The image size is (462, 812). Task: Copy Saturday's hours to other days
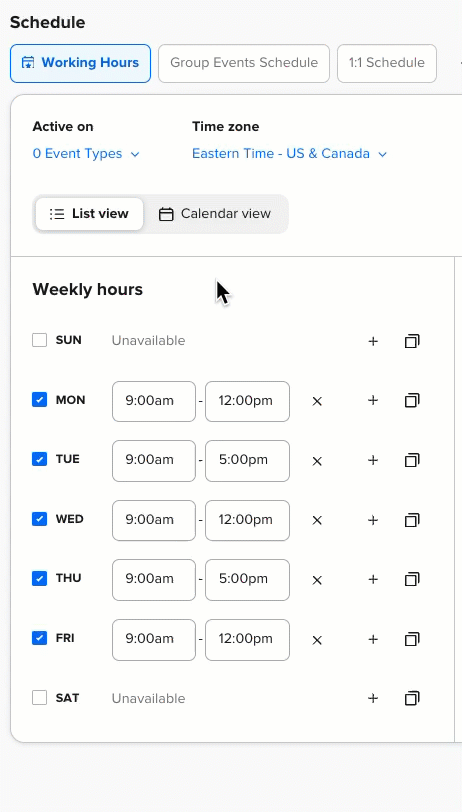coord(412,699)
